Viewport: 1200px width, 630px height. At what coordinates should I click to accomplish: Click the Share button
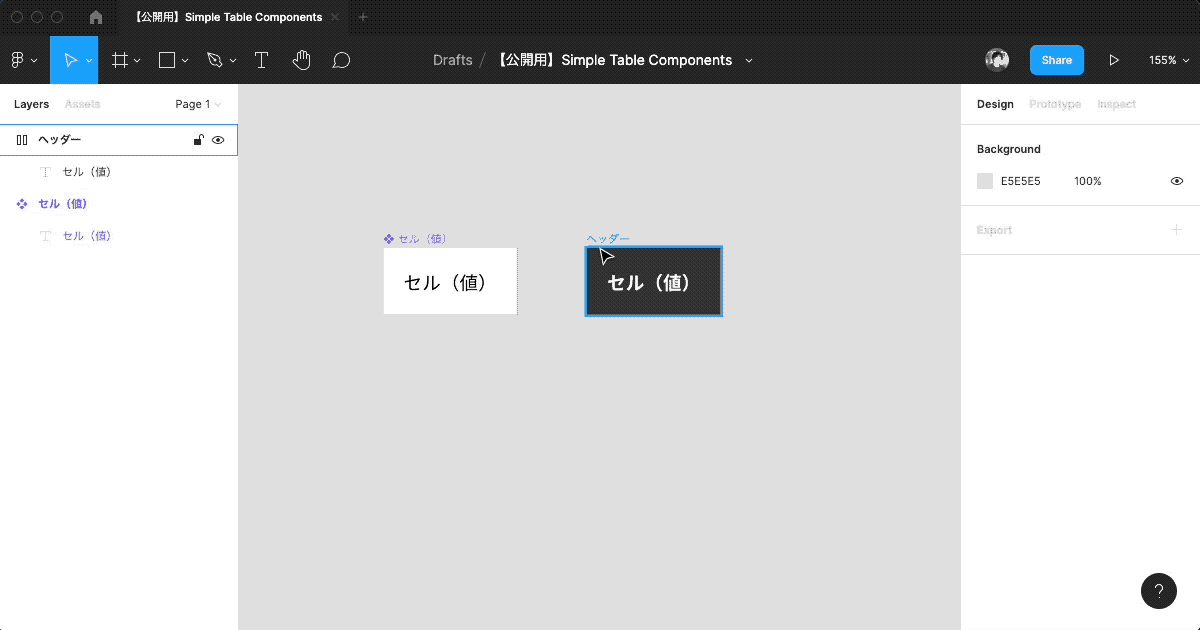point(1056,60)
